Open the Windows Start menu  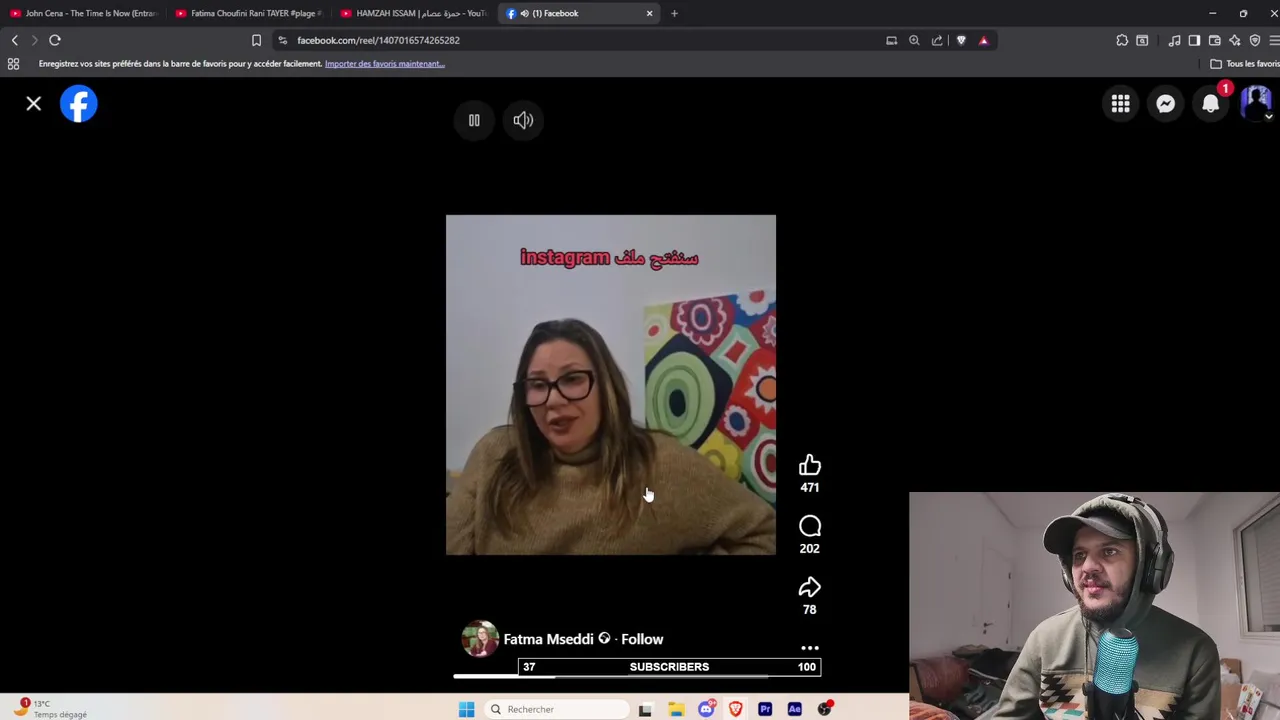pos(466,709)
